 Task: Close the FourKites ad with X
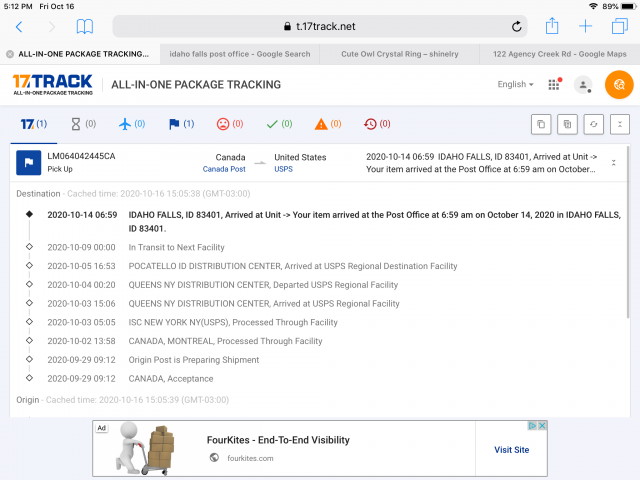coord(542,426)
